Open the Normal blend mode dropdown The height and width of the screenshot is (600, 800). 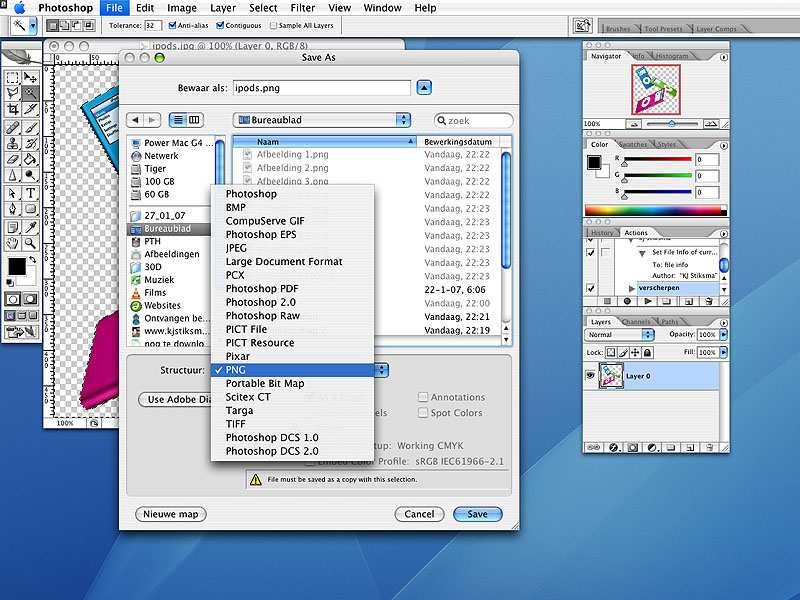pos(619,335)
